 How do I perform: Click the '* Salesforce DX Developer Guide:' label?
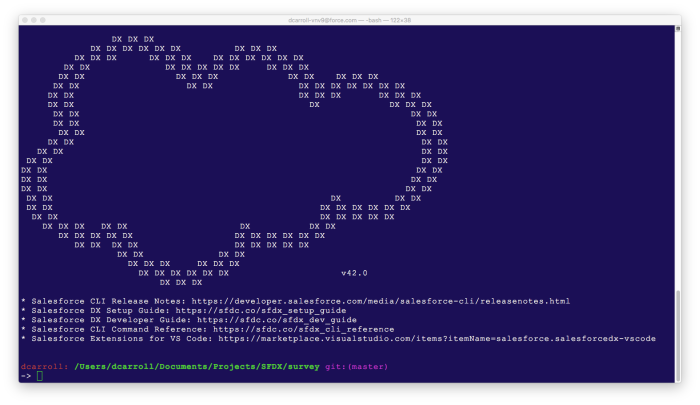click(106, 320)
